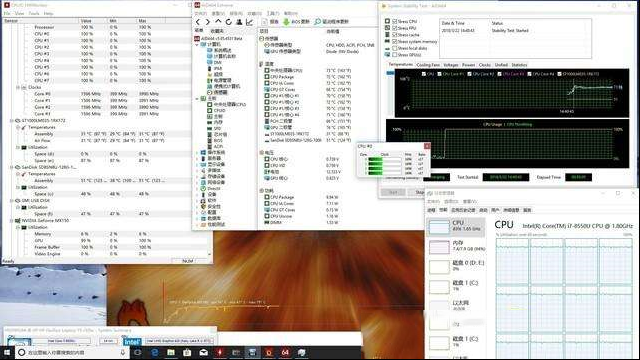Open Mail app from taskbar
The width and height of the screenshot is (640, 360).
[x=204, y=352]
